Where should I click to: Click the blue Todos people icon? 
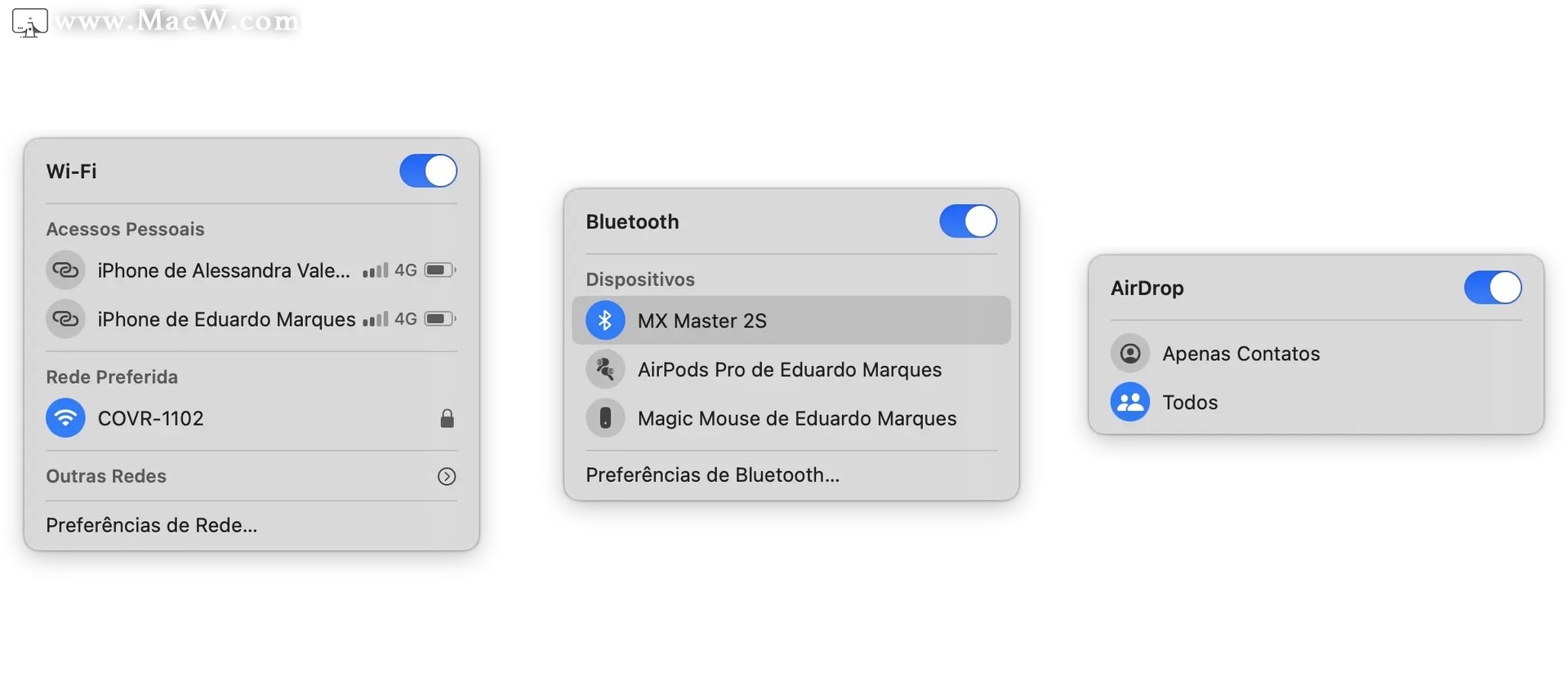pos(1130,402)
